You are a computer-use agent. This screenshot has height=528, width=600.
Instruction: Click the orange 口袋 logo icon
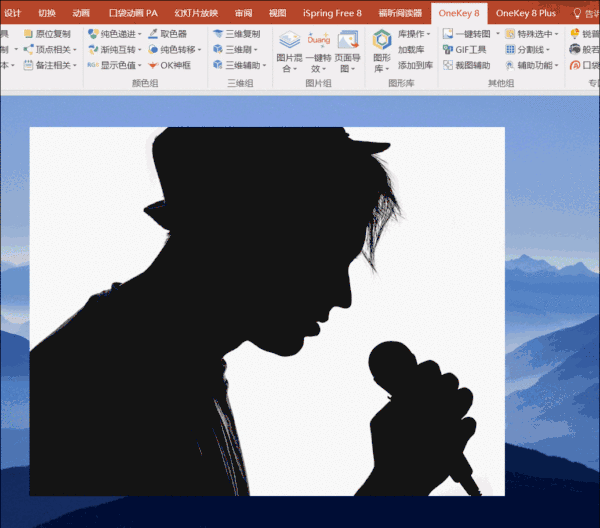[x=574, y=65]
